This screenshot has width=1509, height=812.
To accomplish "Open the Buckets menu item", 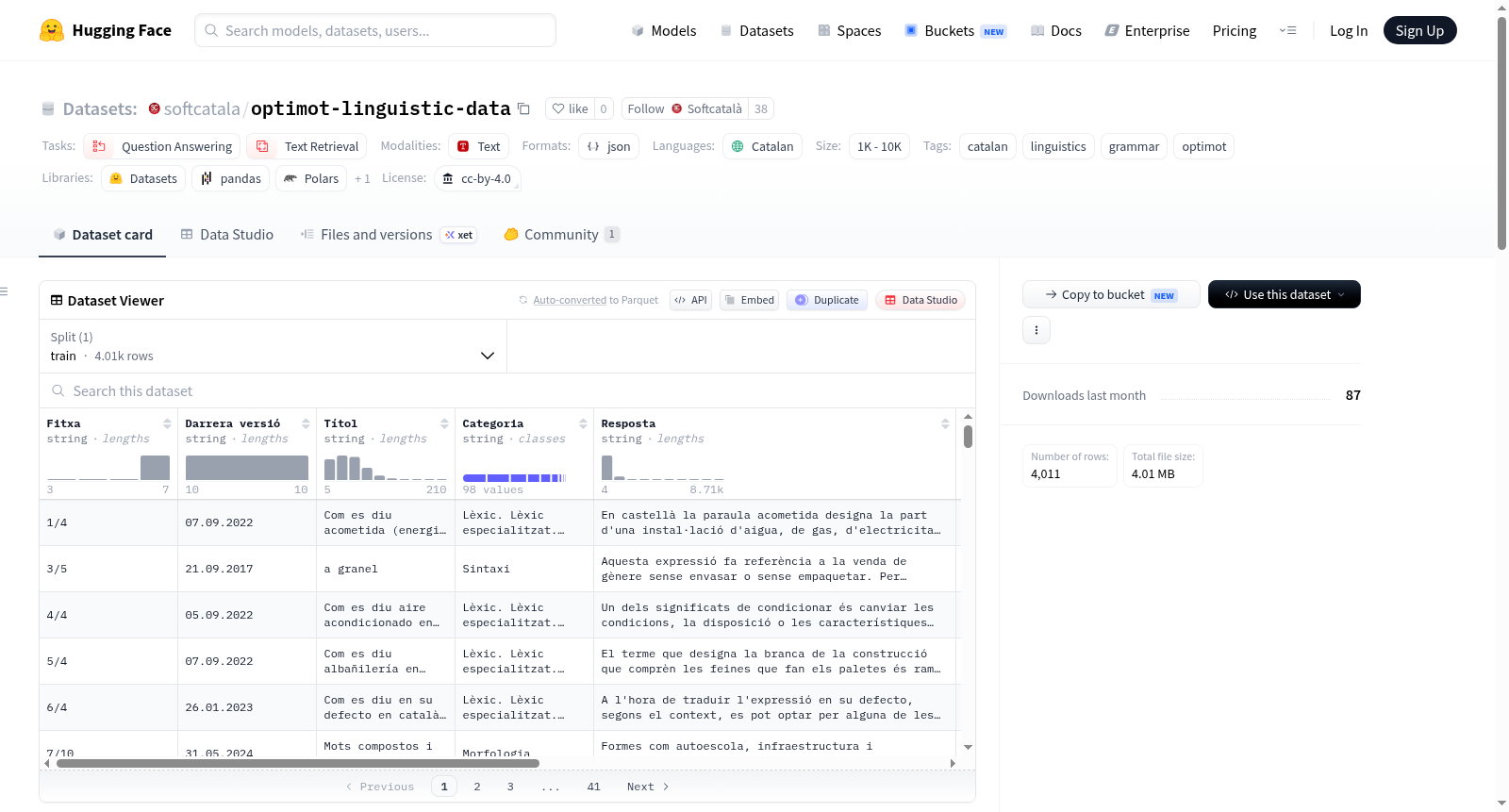I will point(955,30).
